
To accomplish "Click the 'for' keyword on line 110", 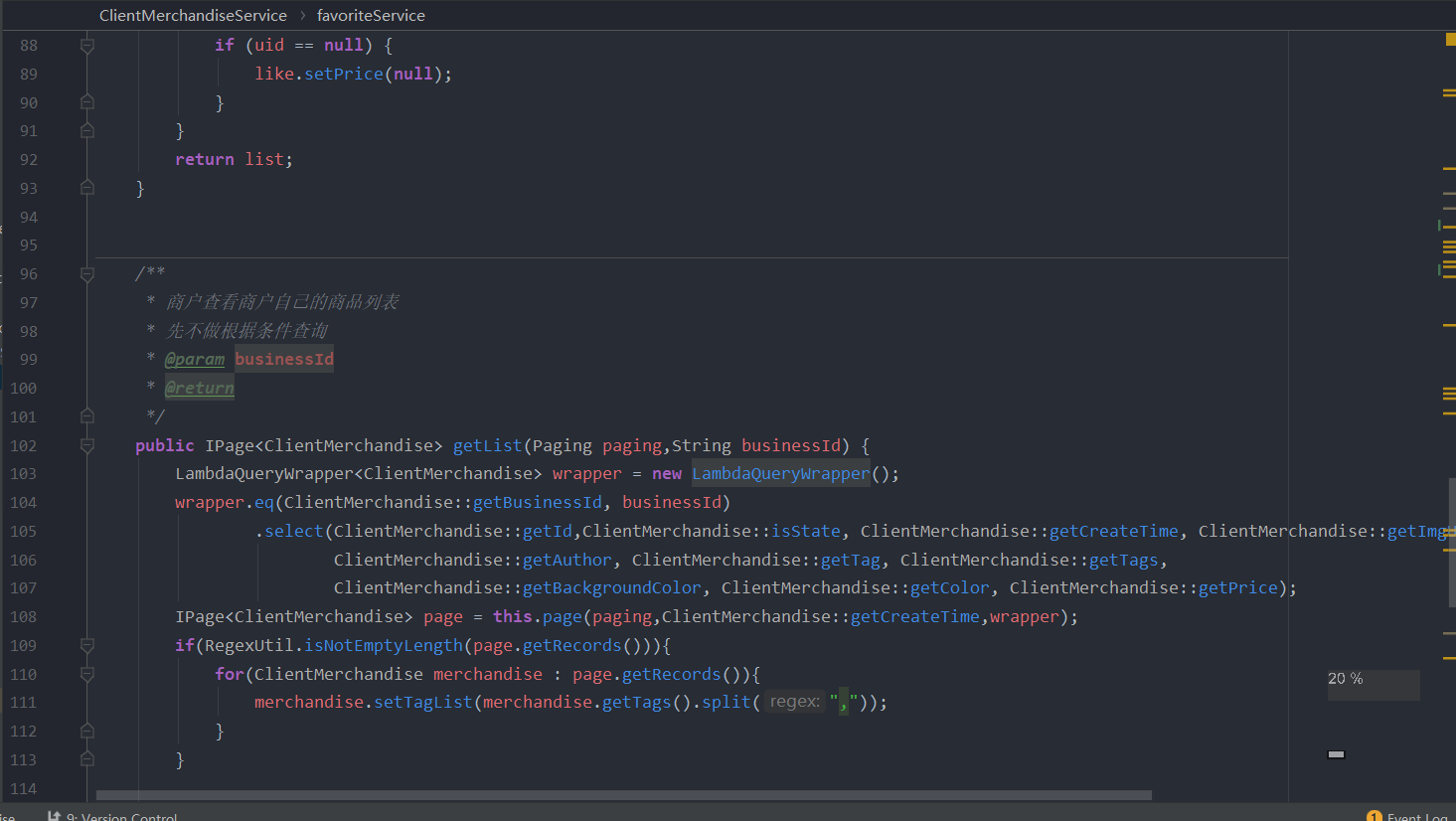I will point(230,674).
